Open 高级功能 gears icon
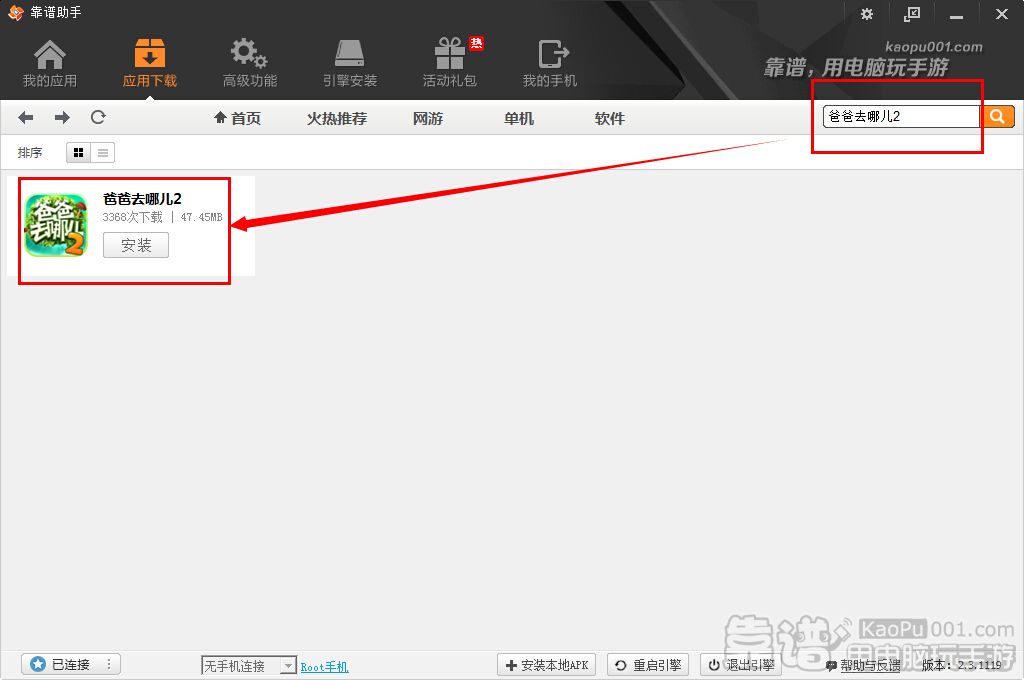 249,54
